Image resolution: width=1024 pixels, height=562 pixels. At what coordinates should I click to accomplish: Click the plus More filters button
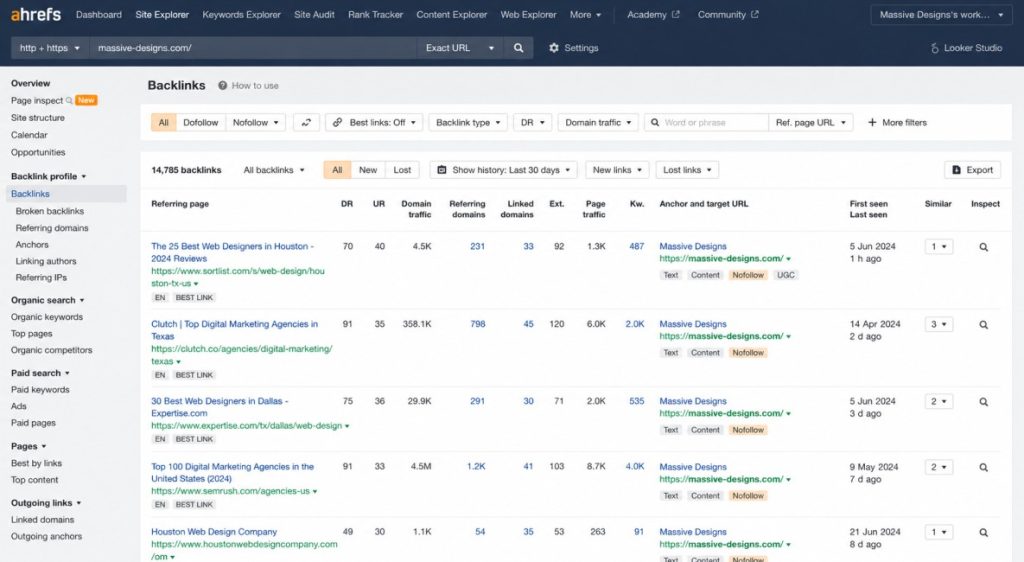[897, 123]
